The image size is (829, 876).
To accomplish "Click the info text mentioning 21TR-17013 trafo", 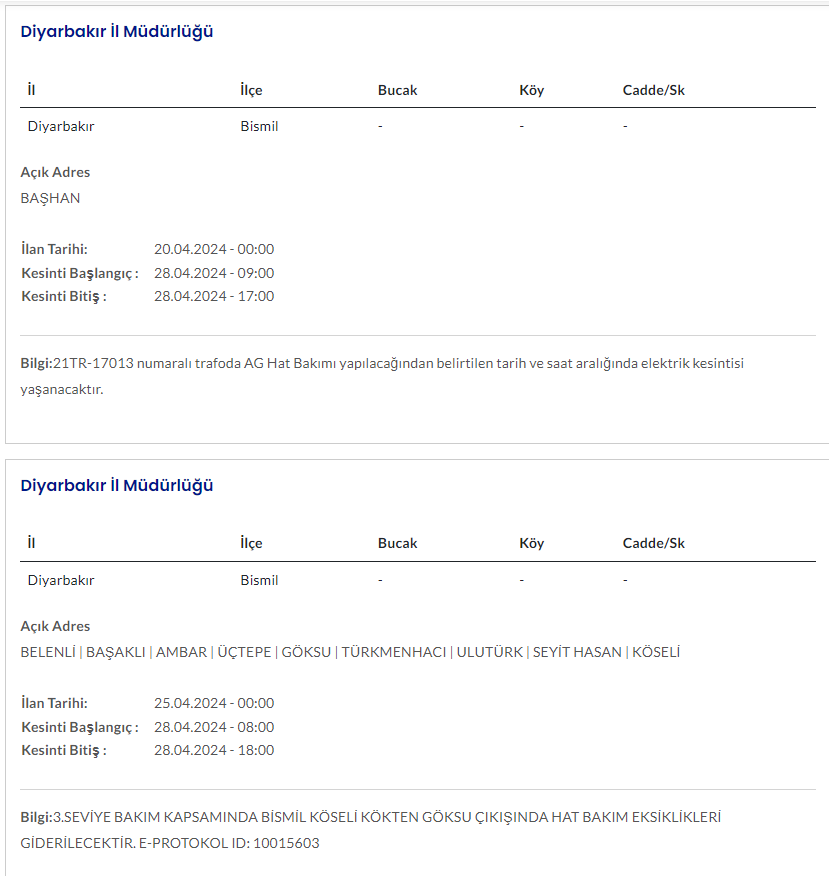I will pos(382,363).
